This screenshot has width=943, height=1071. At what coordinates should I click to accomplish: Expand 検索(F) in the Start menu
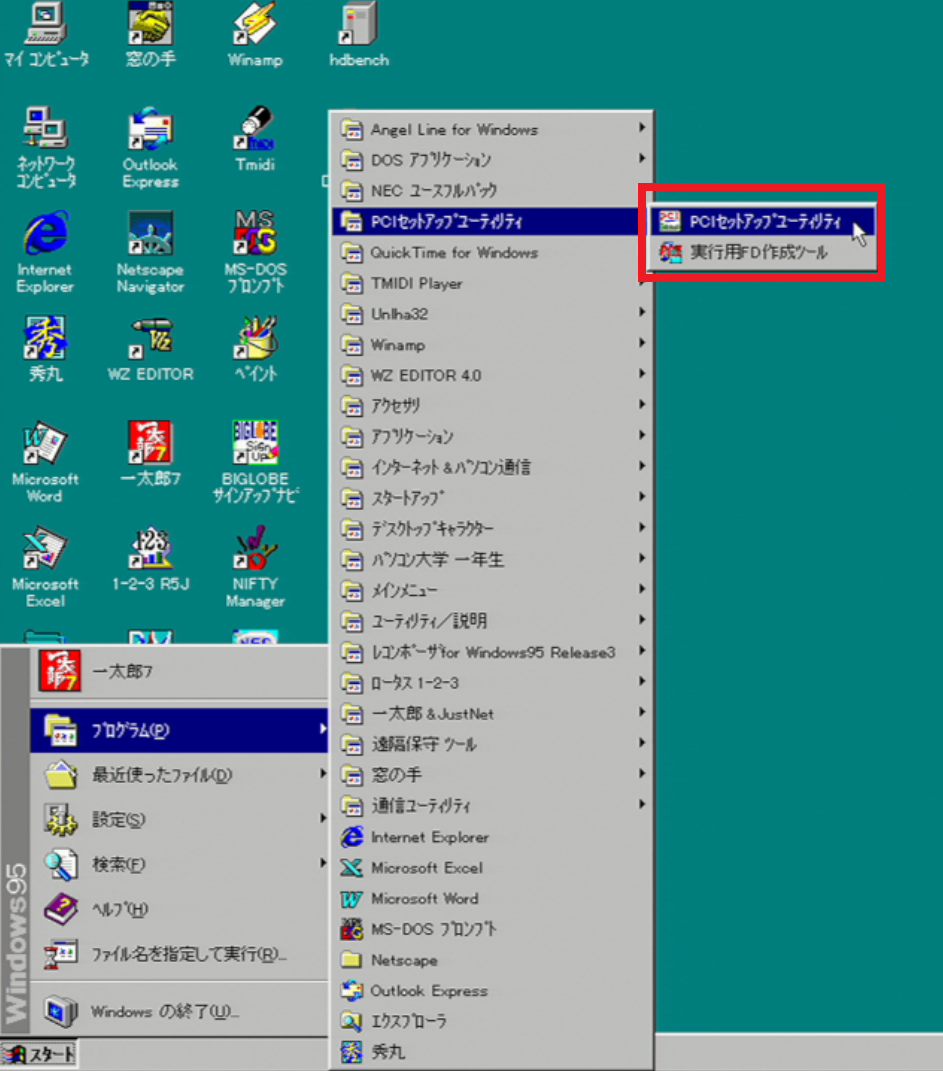pos(179,864)
